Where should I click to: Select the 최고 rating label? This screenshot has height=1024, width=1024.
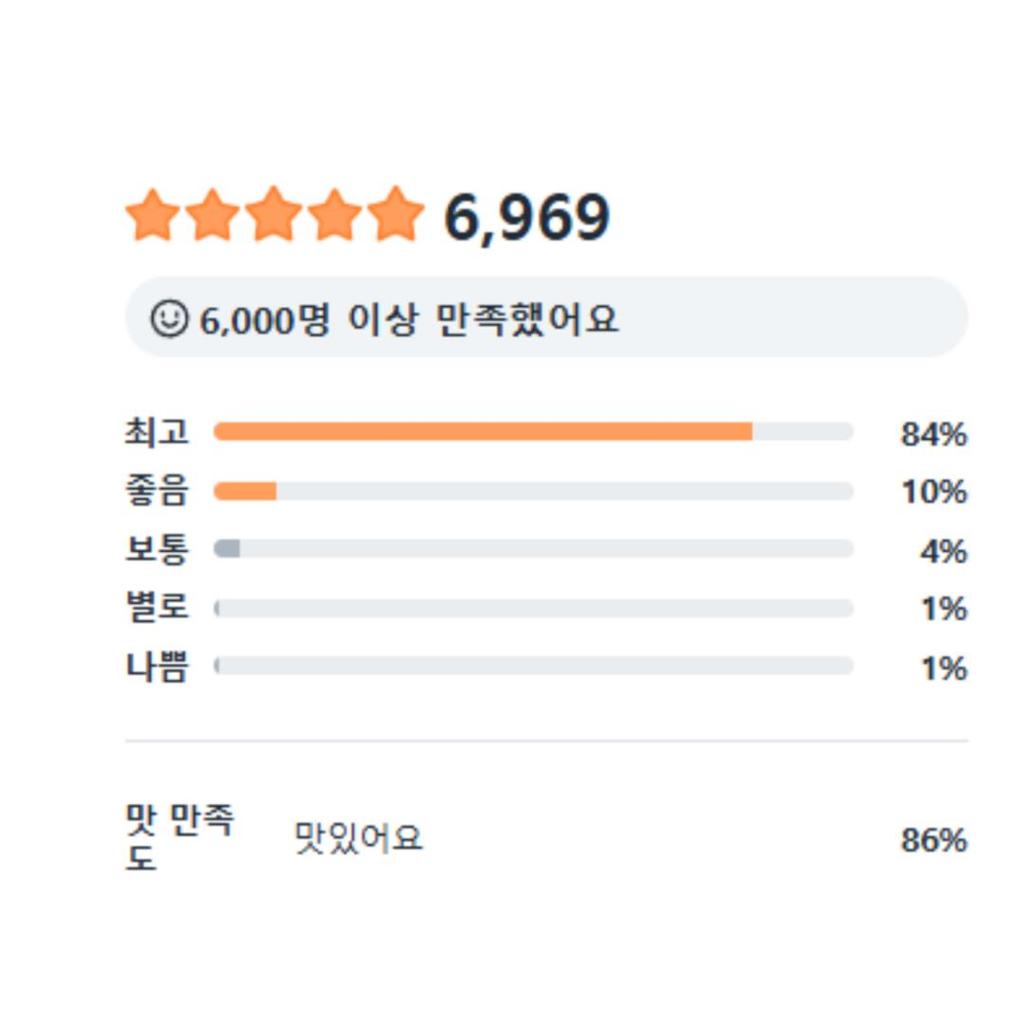coord(157,432)
